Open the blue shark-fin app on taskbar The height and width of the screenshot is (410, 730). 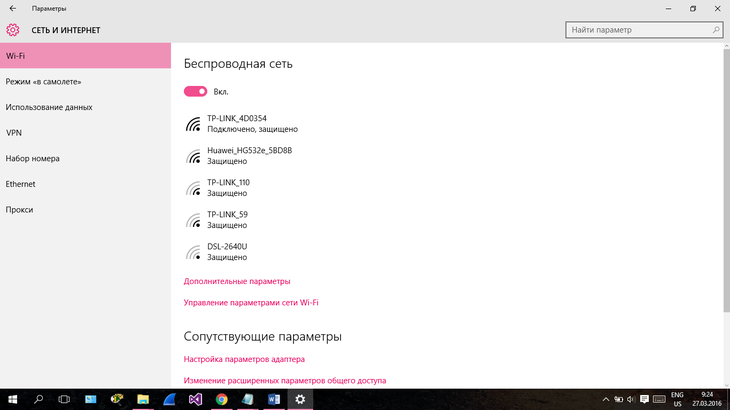(169, 399)
